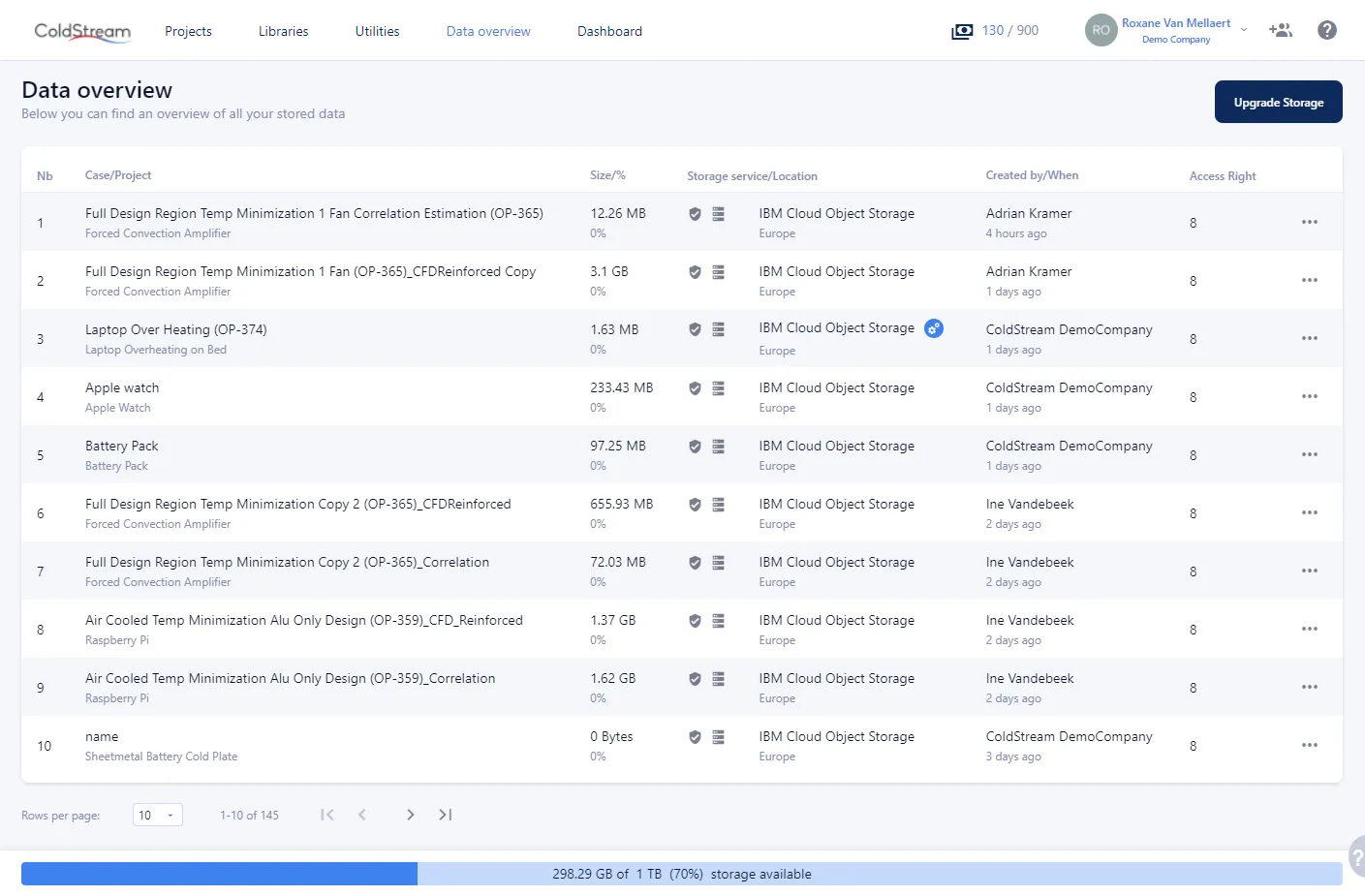The width and height of the screenshot is (1365, 896).
Task: Click the Laptop Overheating on Bed project label
Action: (x=156, y=350)
